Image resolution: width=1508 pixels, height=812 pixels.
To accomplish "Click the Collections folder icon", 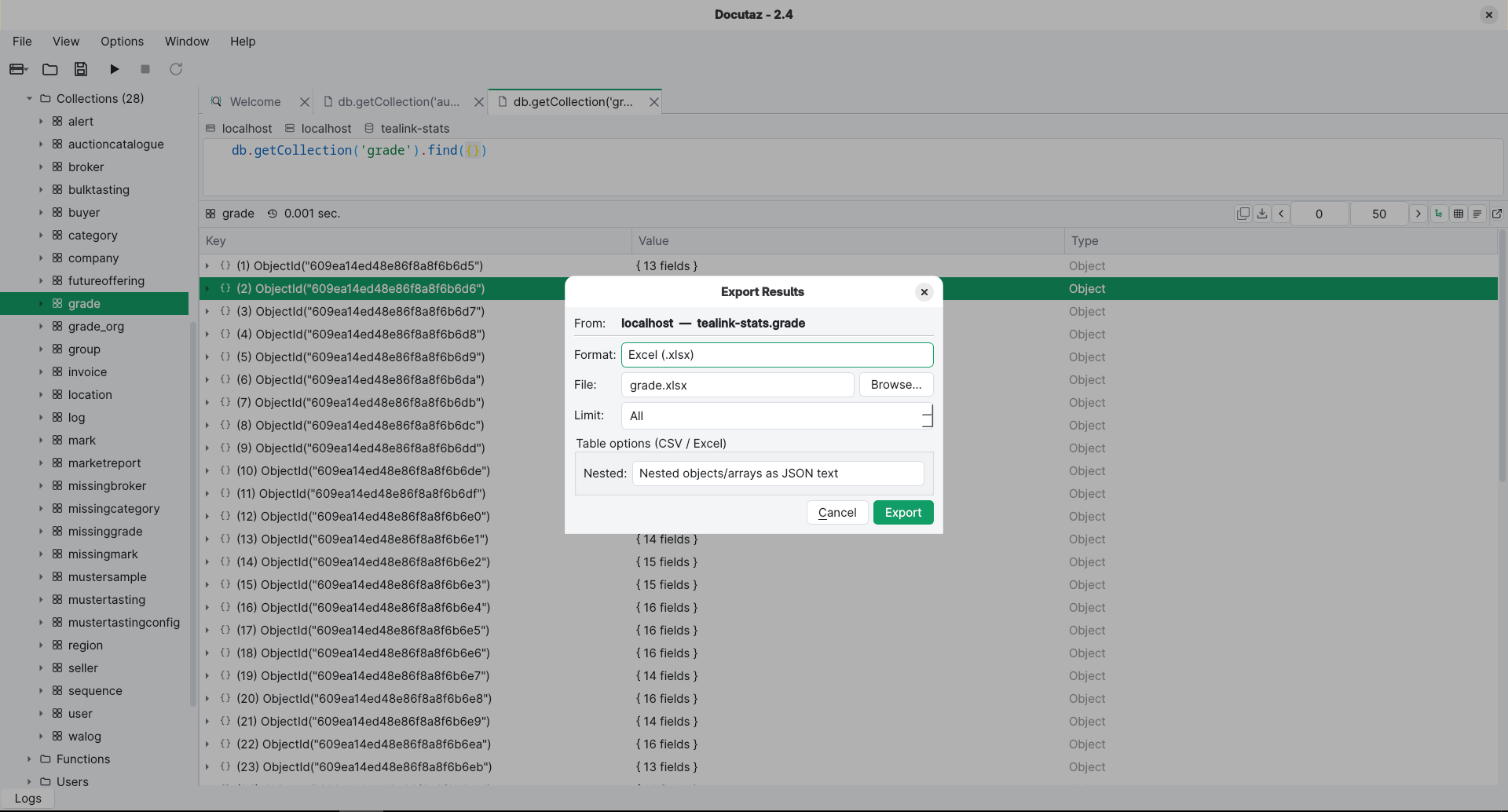I will tap(46, 98).
